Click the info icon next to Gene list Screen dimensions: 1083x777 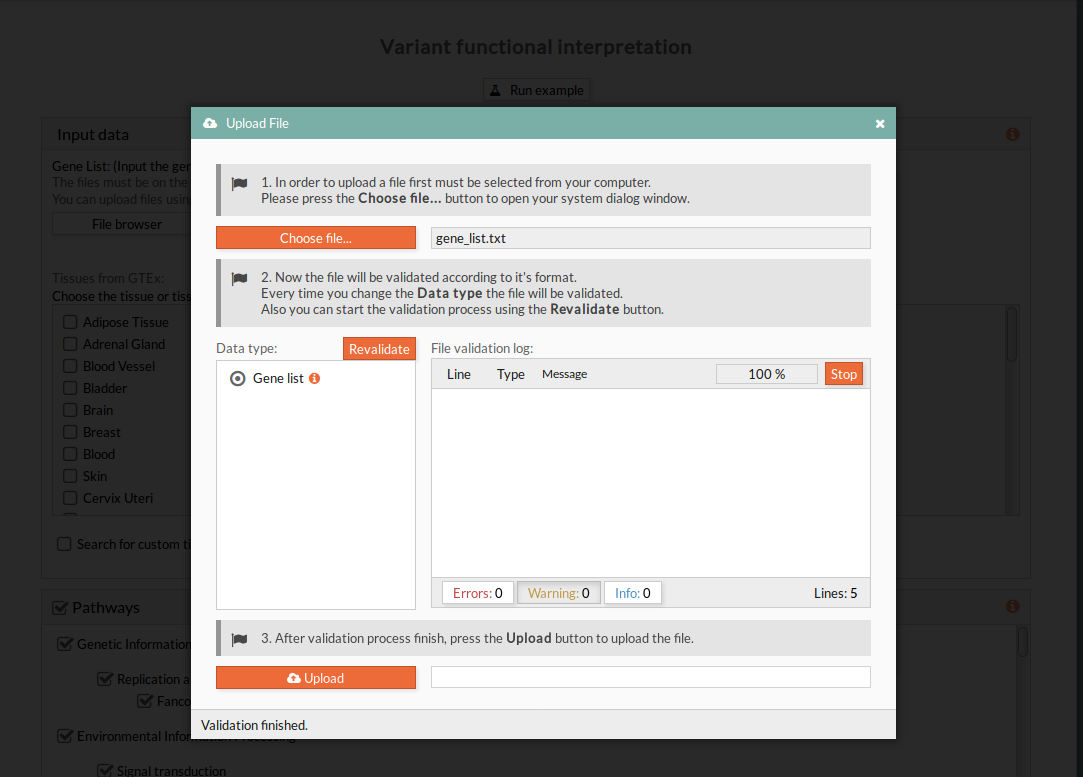point(314,379)
